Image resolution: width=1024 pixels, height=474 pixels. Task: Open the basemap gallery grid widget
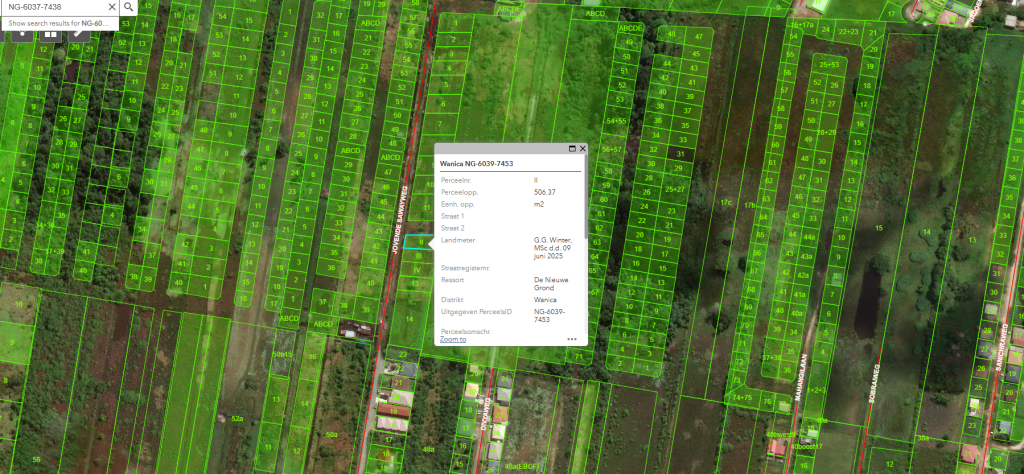[48, 32]
